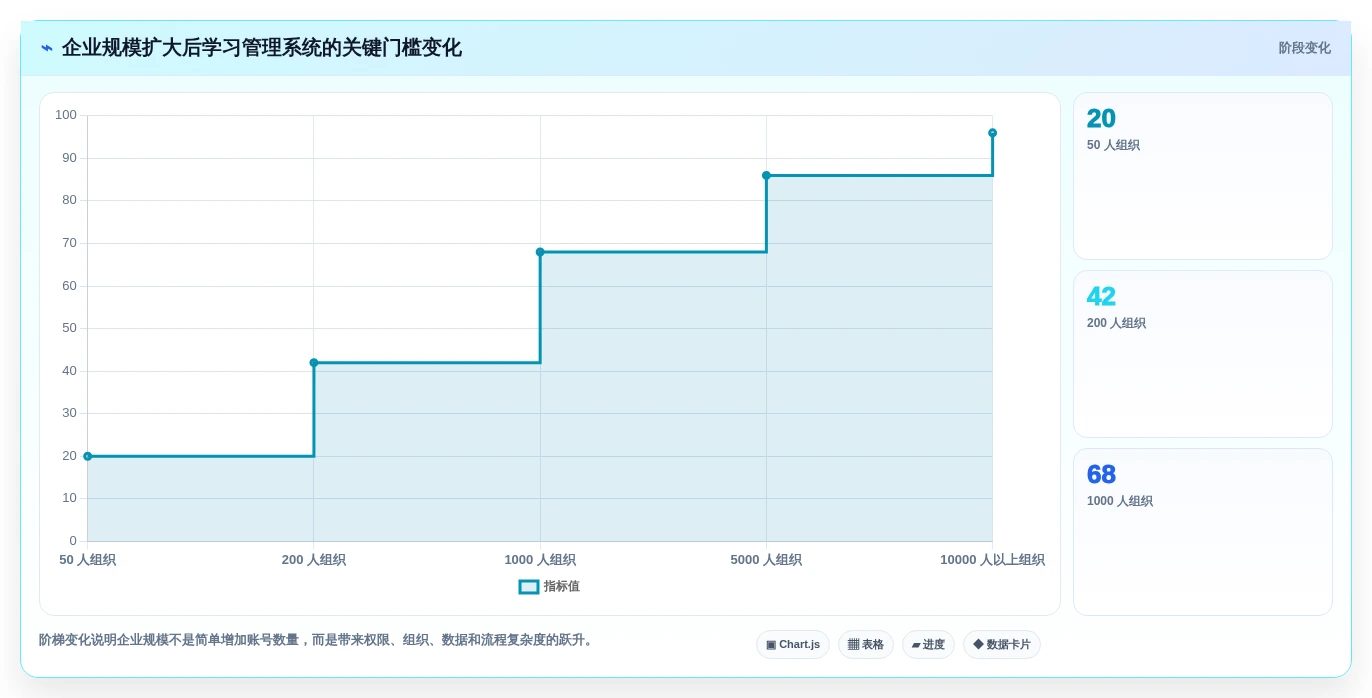Screen dimensions: 1372x698
Task: Click the 50 人组织 axis label
Action: tap(88, 560)
